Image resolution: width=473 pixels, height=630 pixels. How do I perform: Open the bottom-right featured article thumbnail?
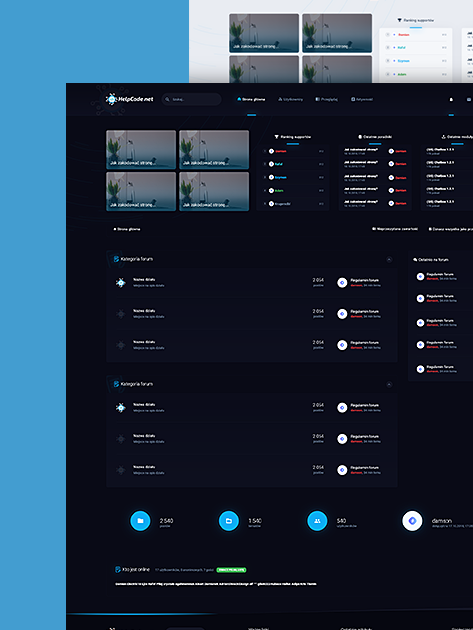pos(214,191)
